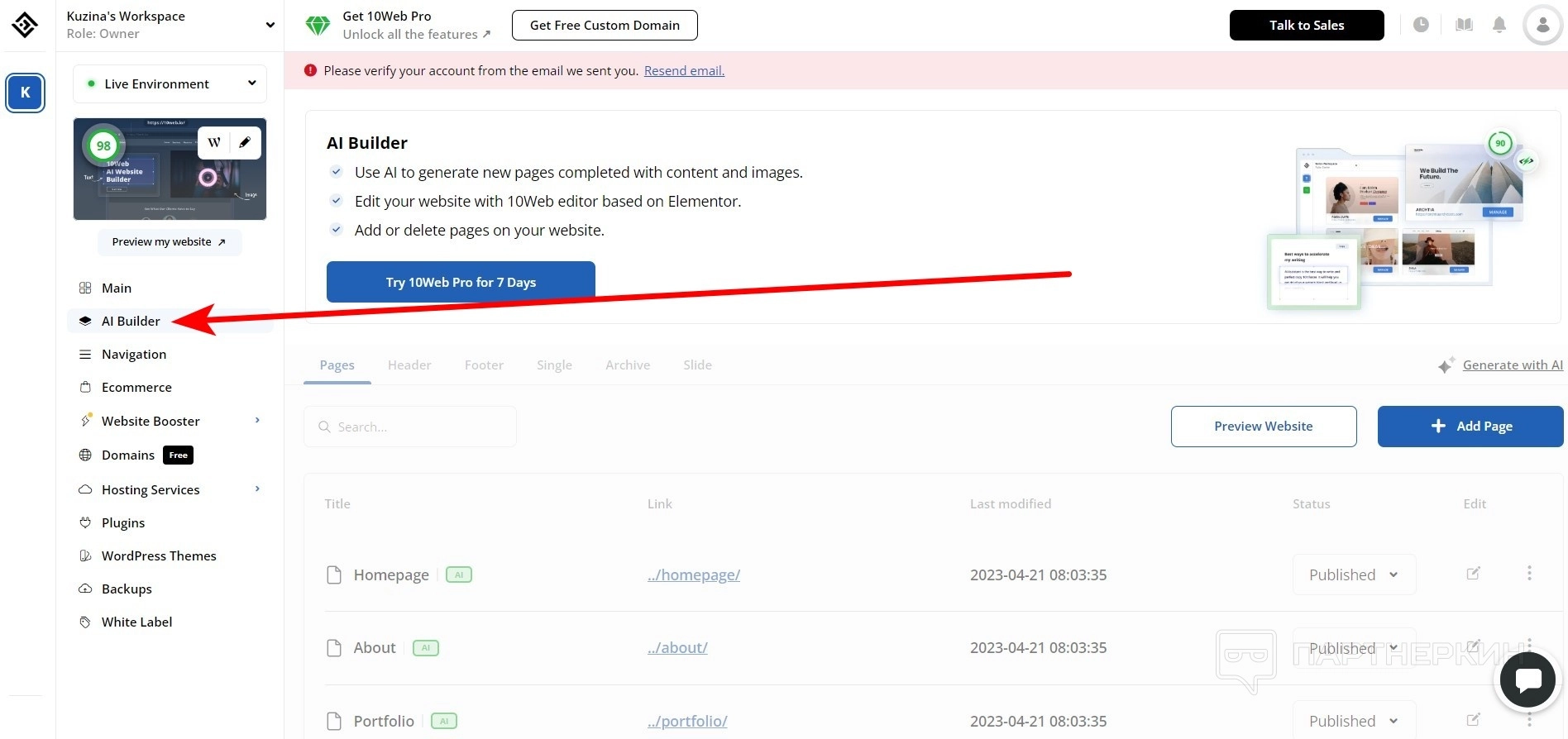Image resolution: width=1568 pixels, height=739 pixels.
Task: Click the pencil edit icon on thumbnail
Action: 245,142
